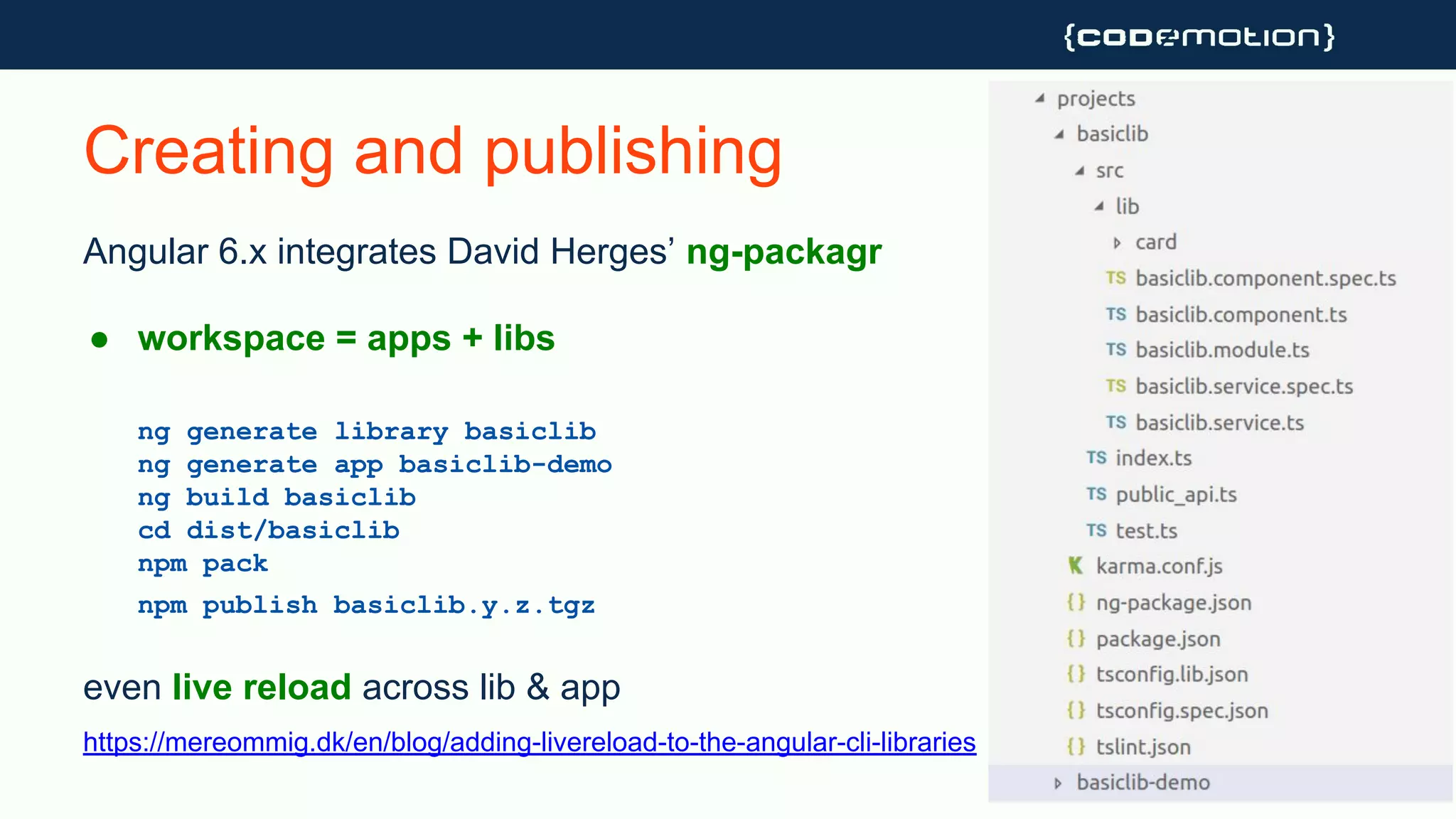Click the 'ng build basiclib' command
This screenshot has width=1456, height=819.
point(277,497)
